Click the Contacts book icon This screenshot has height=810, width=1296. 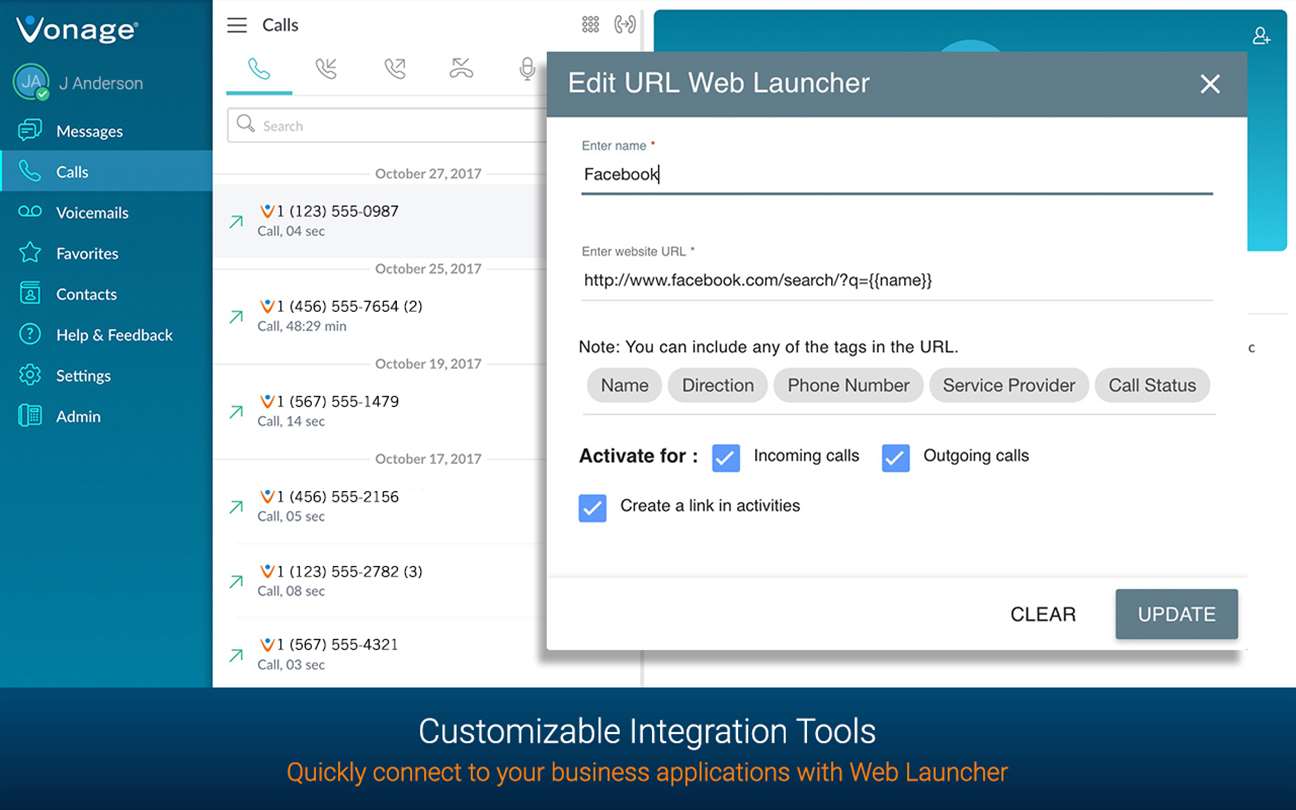30,293
